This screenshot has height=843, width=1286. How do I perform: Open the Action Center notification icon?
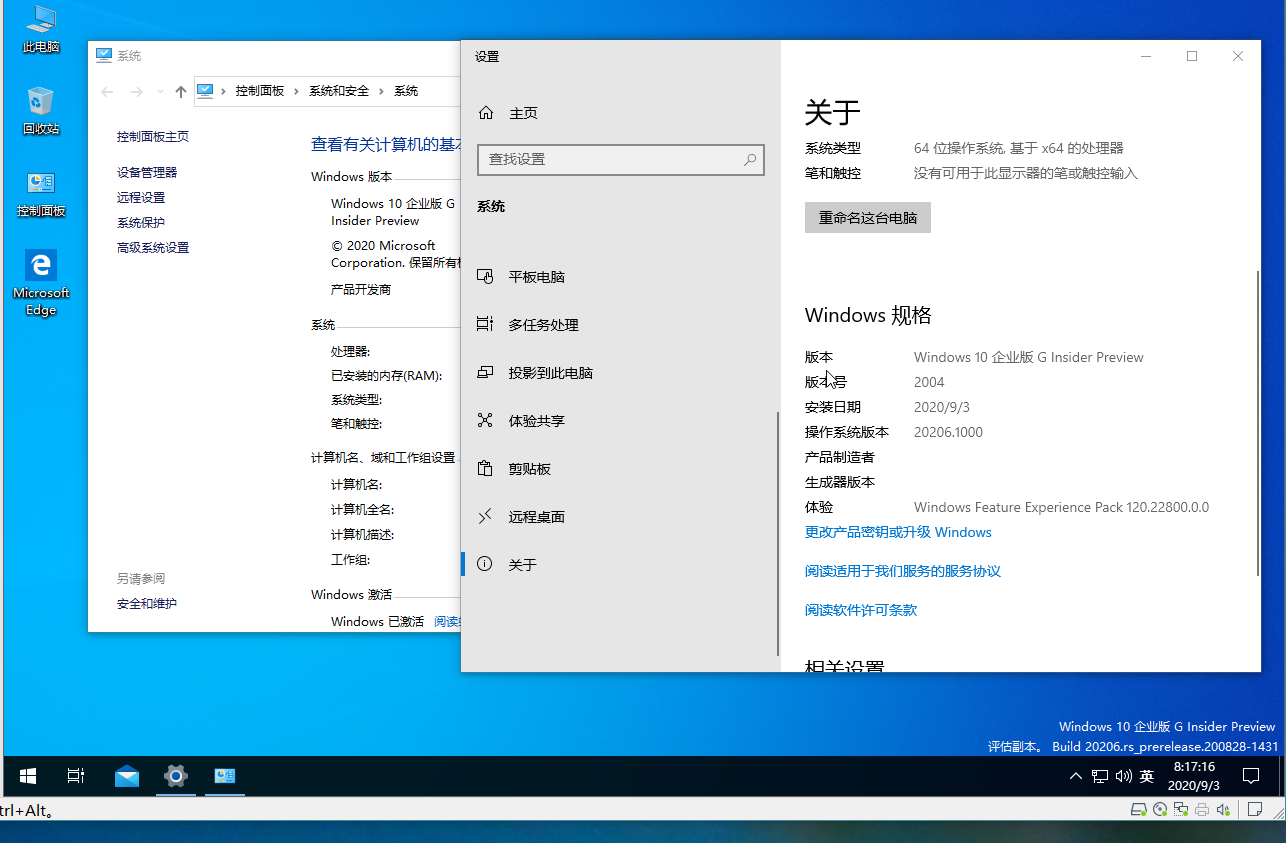click(1251, 776)
